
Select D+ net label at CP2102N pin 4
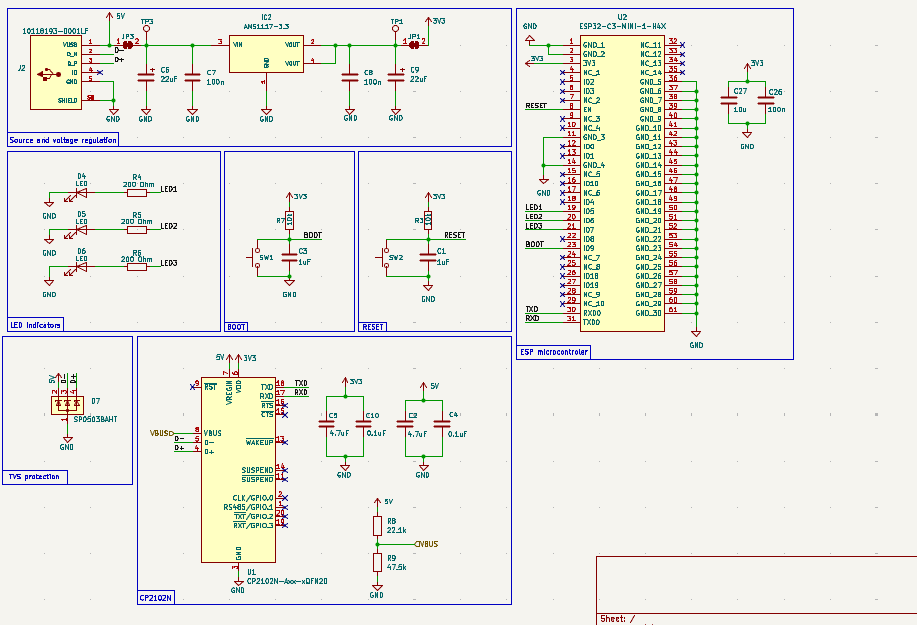click(180, 448)
